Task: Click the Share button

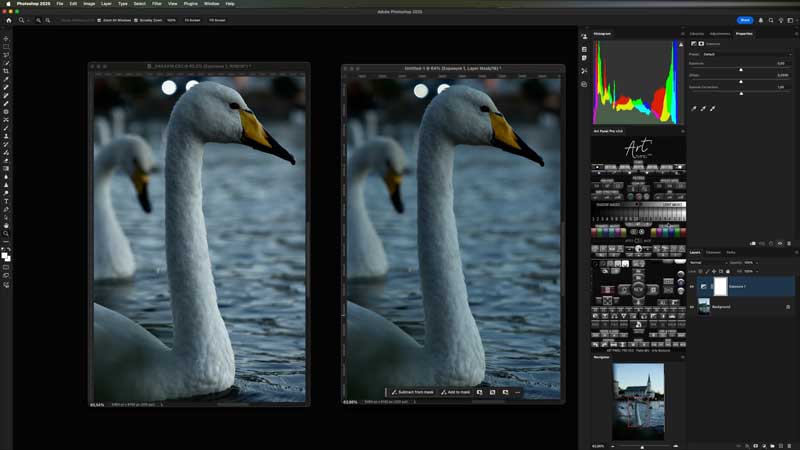Action: (745, 20)
